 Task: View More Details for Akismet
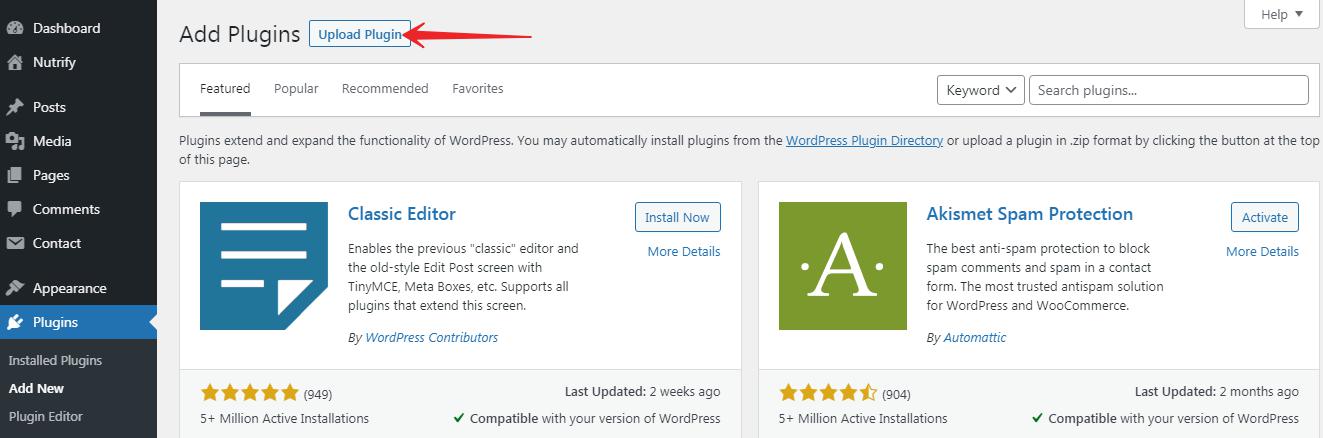[x=1262, y=251]
